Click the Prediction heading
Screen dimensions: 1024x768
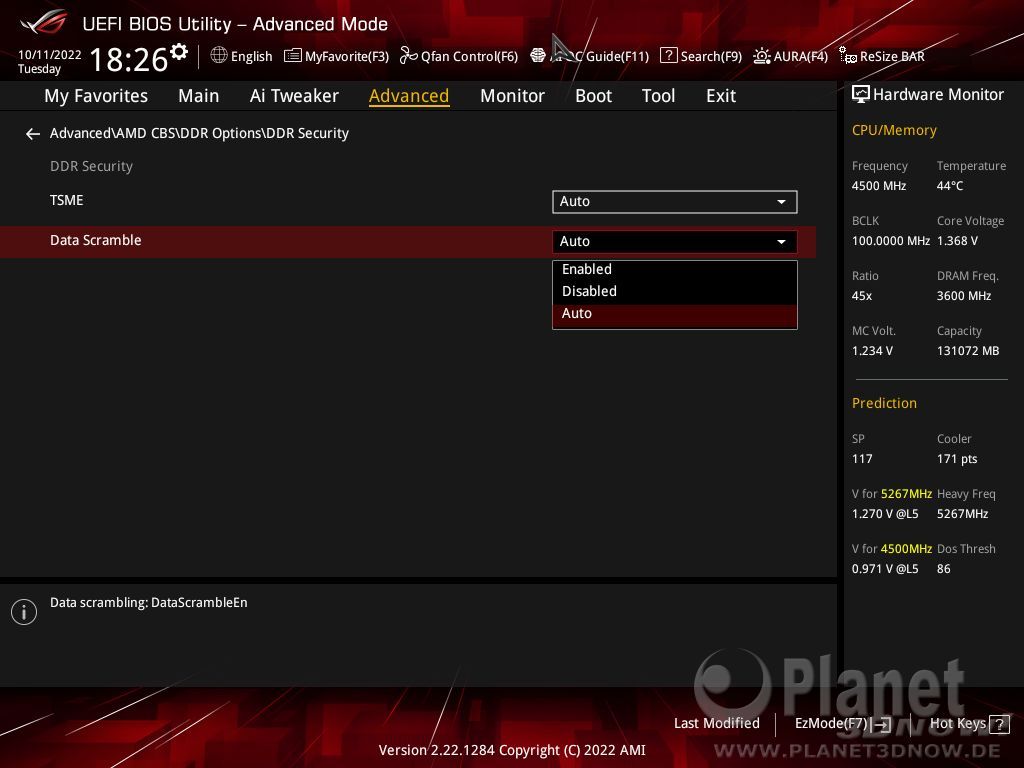pos(884,404)
